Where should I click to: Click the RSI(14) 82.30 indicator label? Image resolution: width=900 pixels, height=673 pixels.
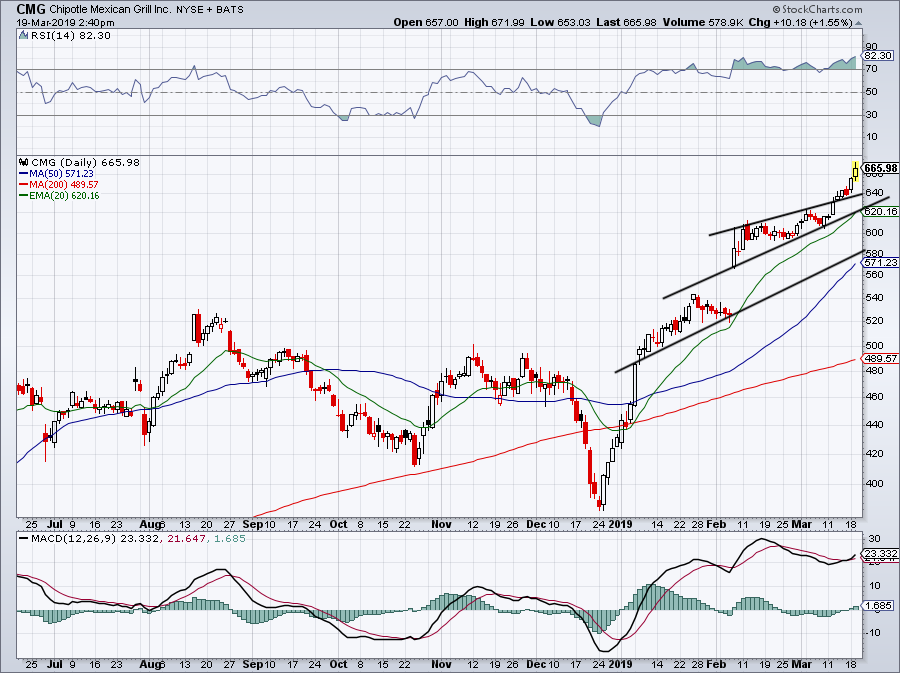point(71,35)
